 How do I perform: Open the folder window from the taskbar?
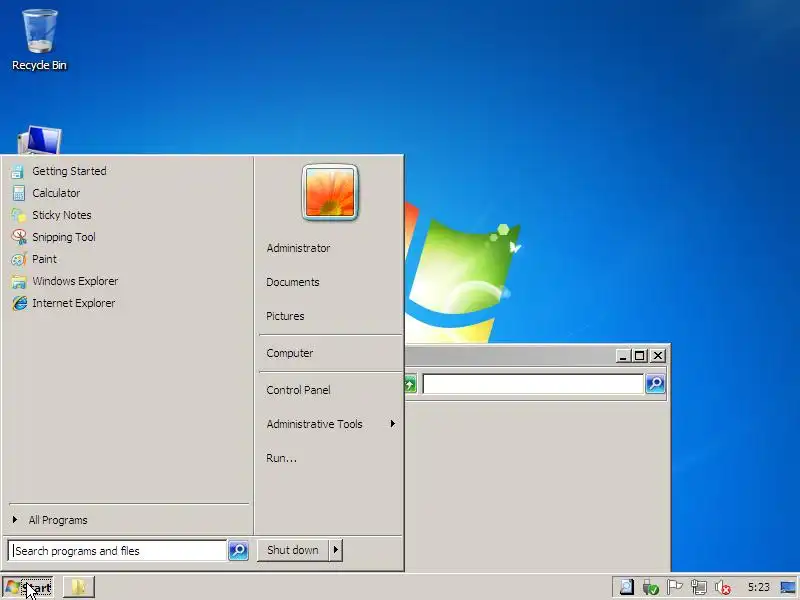pos(79,587)
